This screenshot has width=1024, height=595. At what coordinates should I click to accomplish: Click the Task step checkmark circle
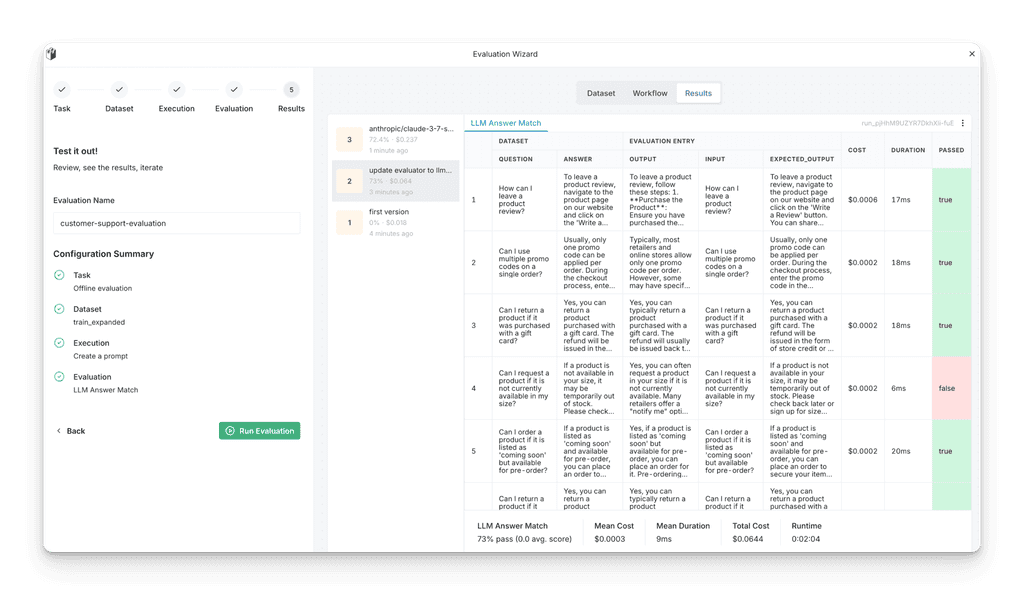[62, 89]
